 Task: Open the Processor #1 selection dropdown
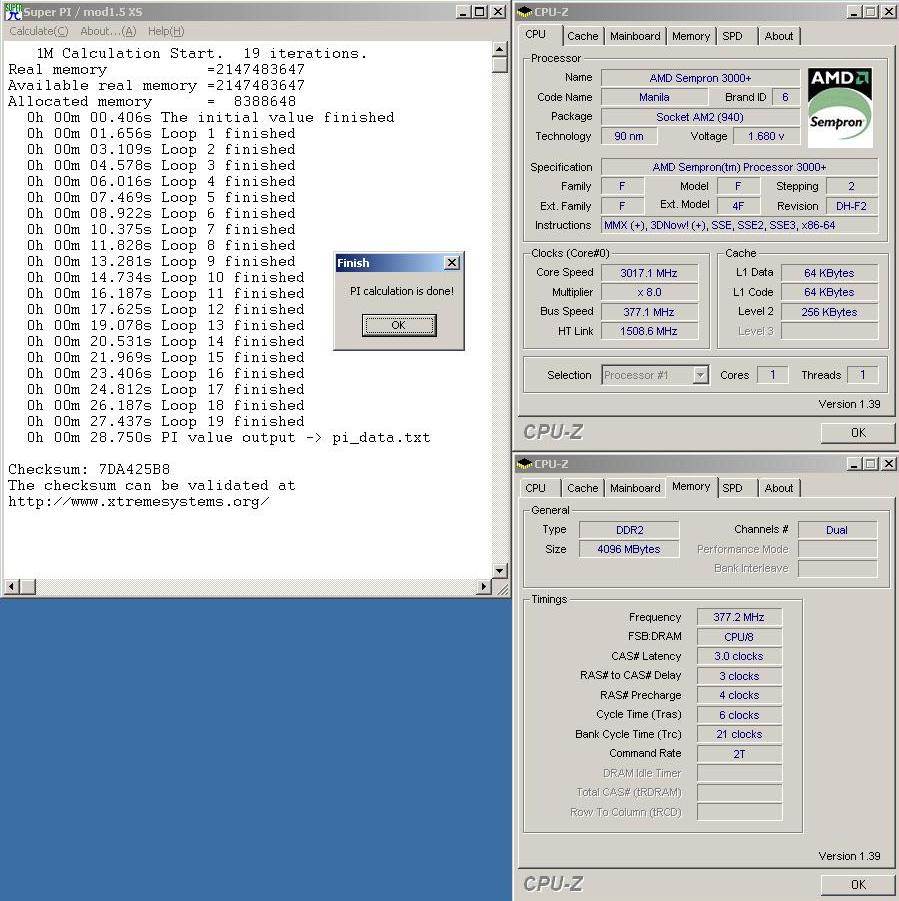point(700,375)
